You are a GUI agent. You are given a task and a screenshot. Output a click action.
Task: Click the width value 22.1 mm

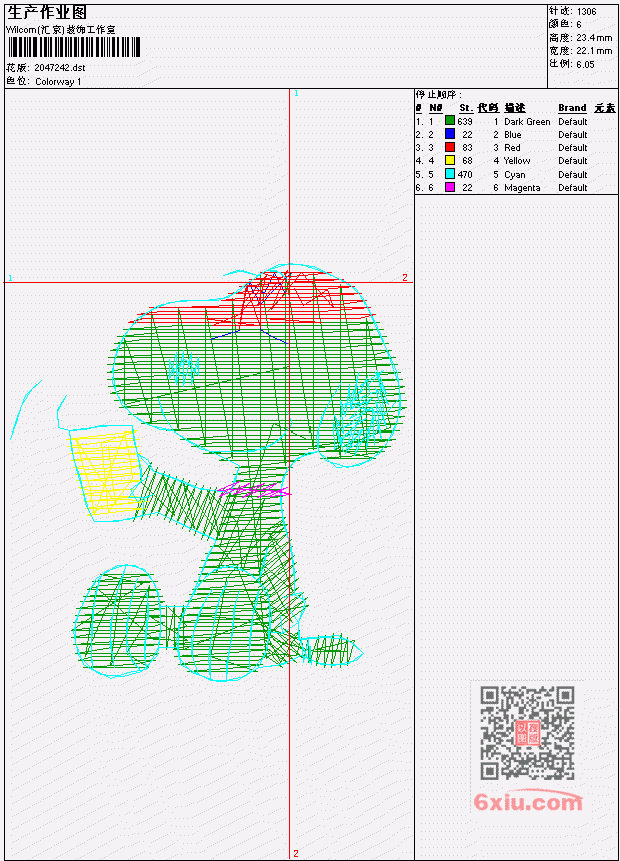(594, 51)
